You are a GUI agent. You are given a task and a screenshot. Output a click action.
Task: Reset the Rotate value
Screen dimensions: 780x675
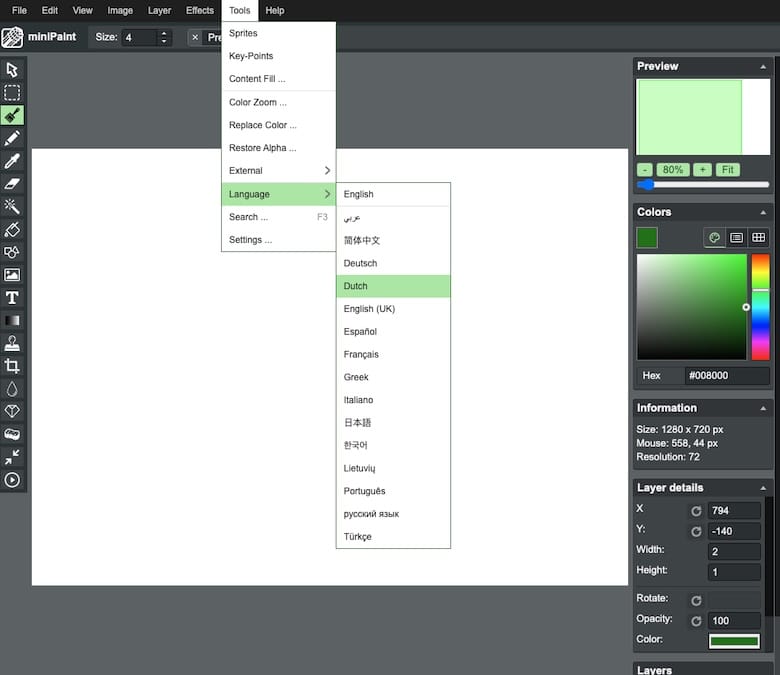pos(696,600)
